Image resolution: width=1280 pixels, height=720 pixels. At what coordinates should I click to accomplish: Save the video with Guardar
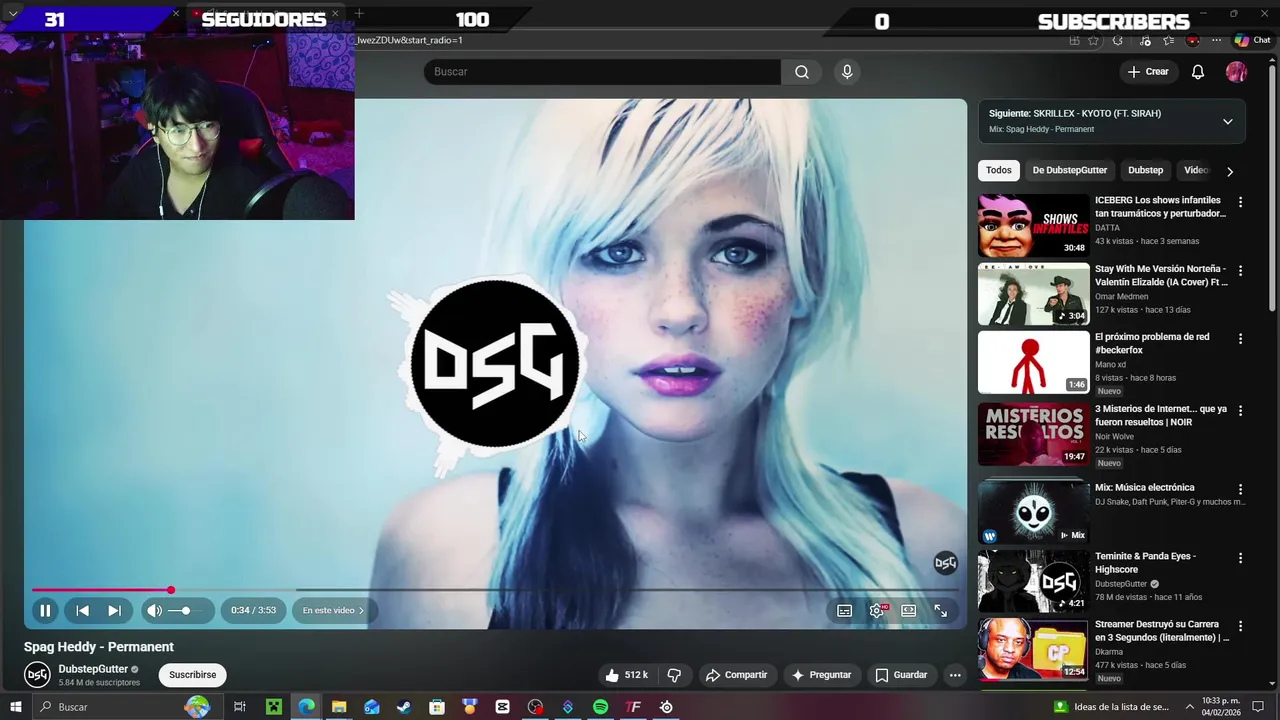[902, 675]
